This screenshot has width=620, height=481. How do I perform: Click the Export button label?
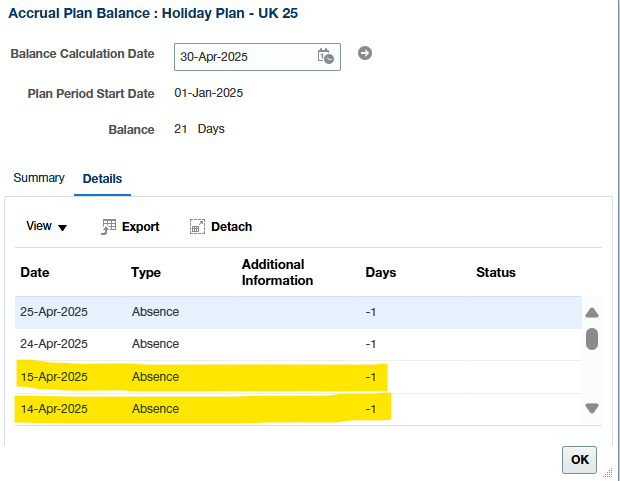point(140,227)
